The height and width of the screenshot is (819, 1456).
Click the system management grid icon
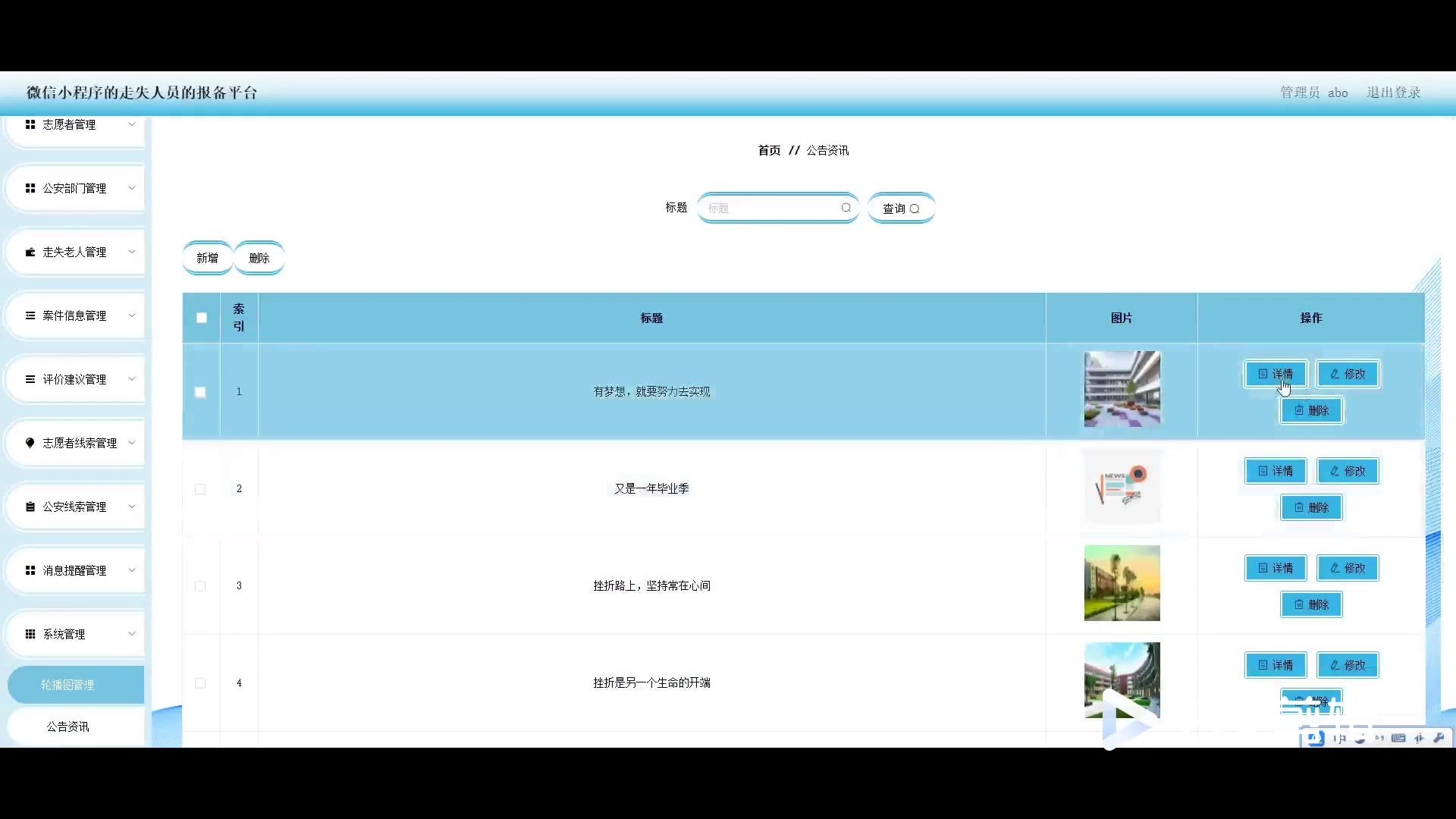[30, 634]
